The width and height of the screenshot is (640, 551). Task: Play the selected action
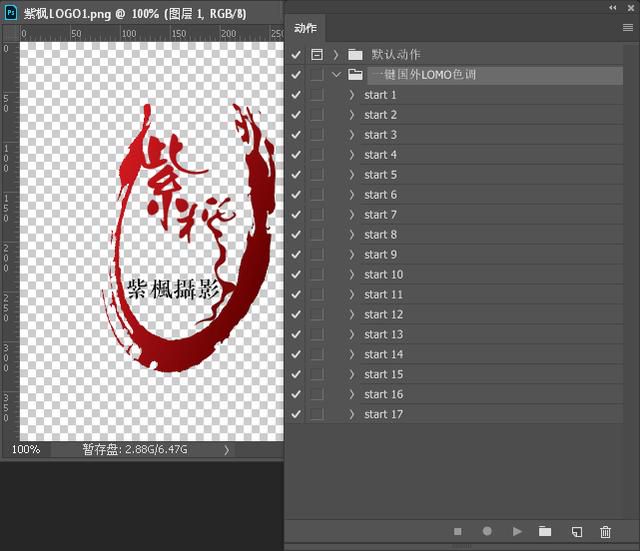coord(517,531)
